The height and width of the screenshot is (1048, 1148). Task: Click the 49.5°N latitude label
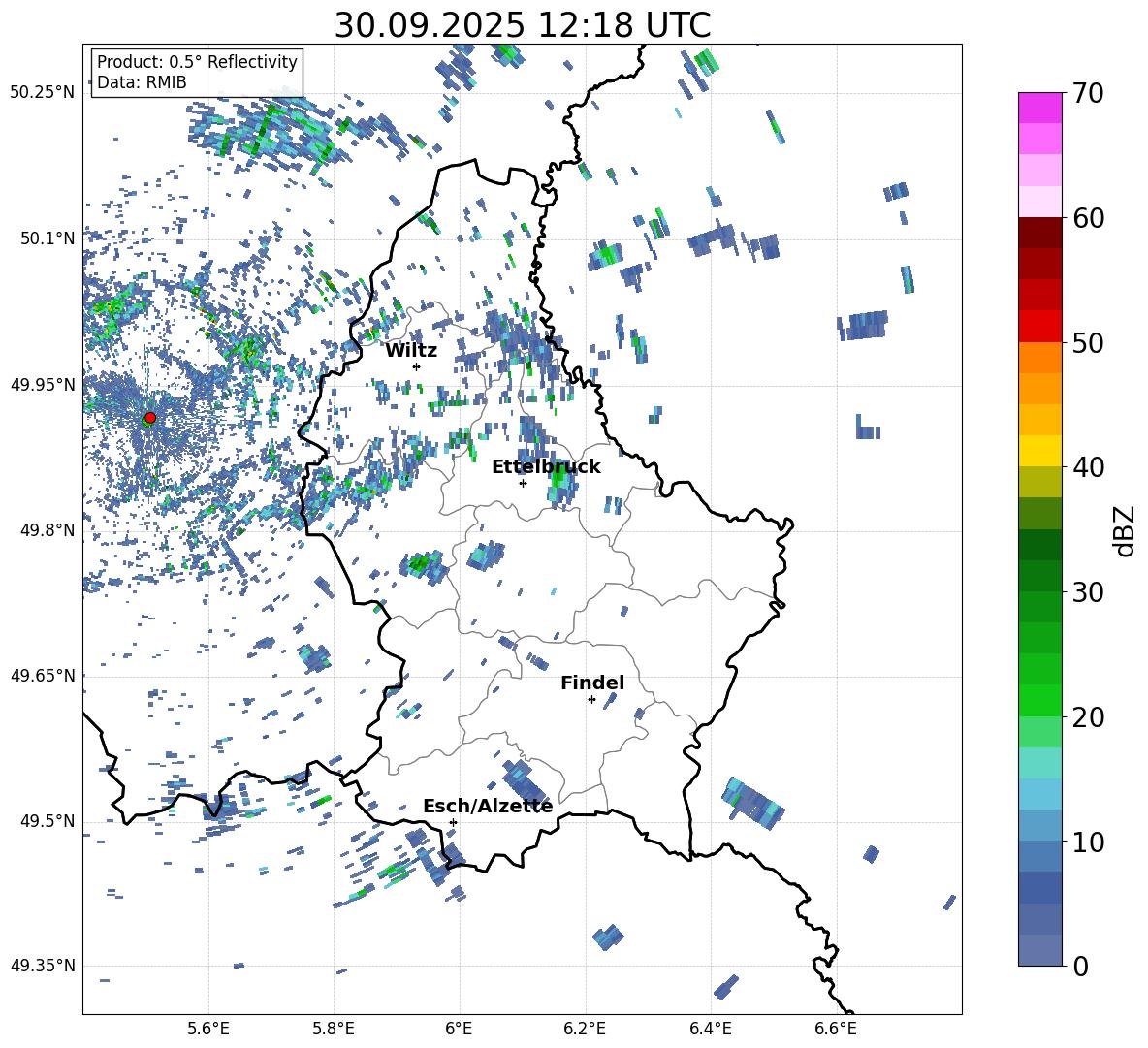(48, 820)
